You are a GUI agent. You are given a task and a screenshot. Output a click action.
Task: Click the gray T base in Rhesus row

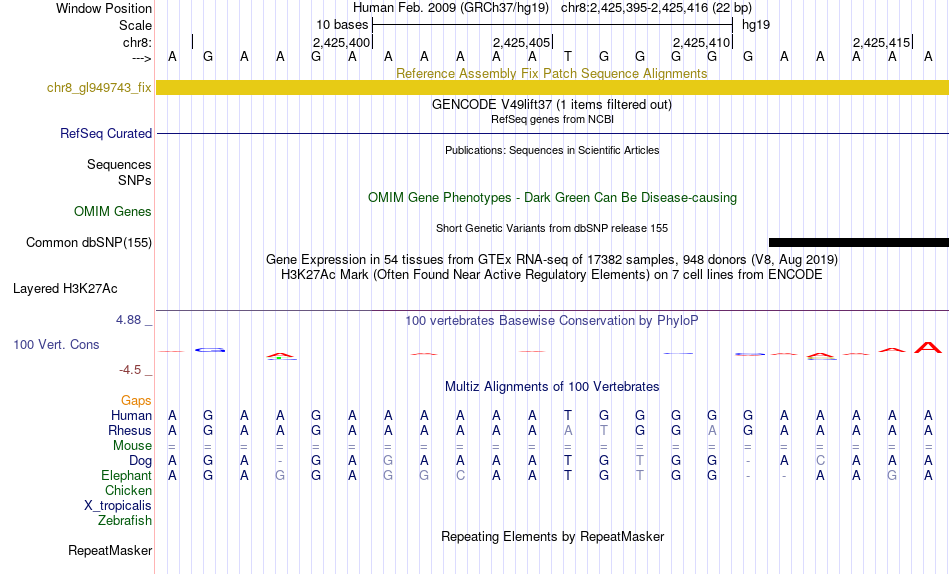coord(603,430)
